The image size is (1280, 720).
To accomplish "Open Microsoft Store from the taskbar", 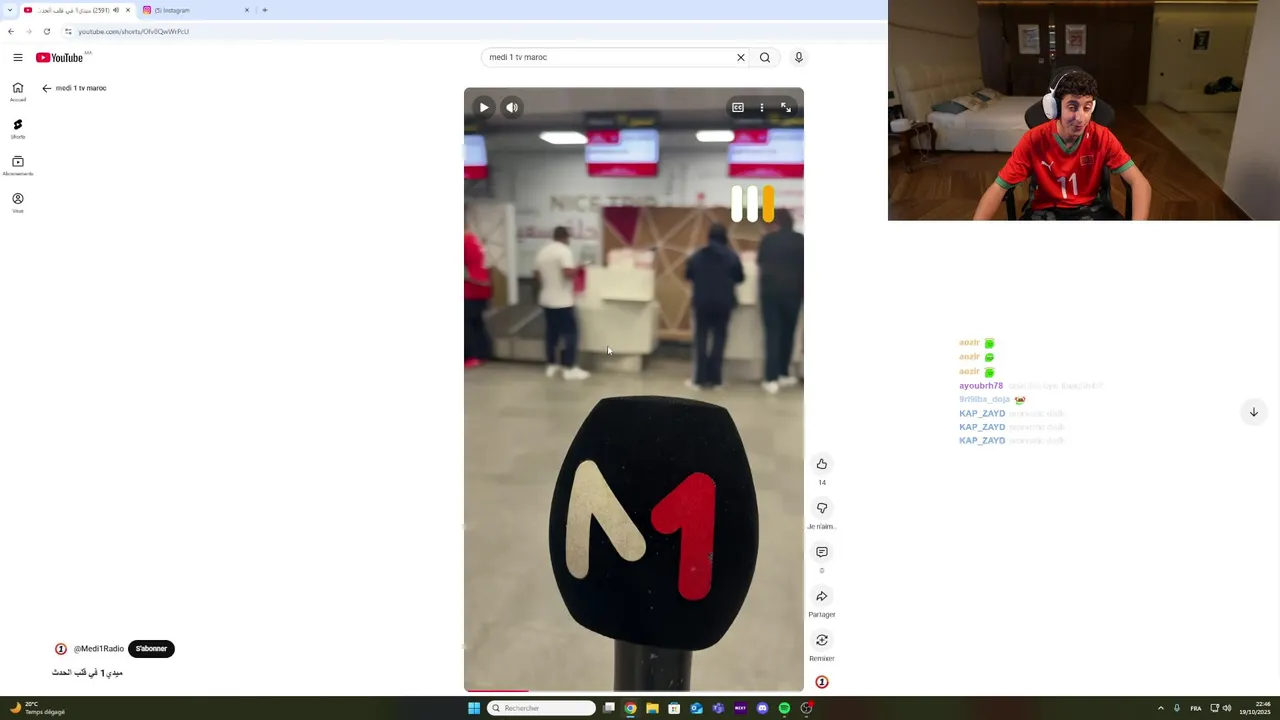I will 674,708.
